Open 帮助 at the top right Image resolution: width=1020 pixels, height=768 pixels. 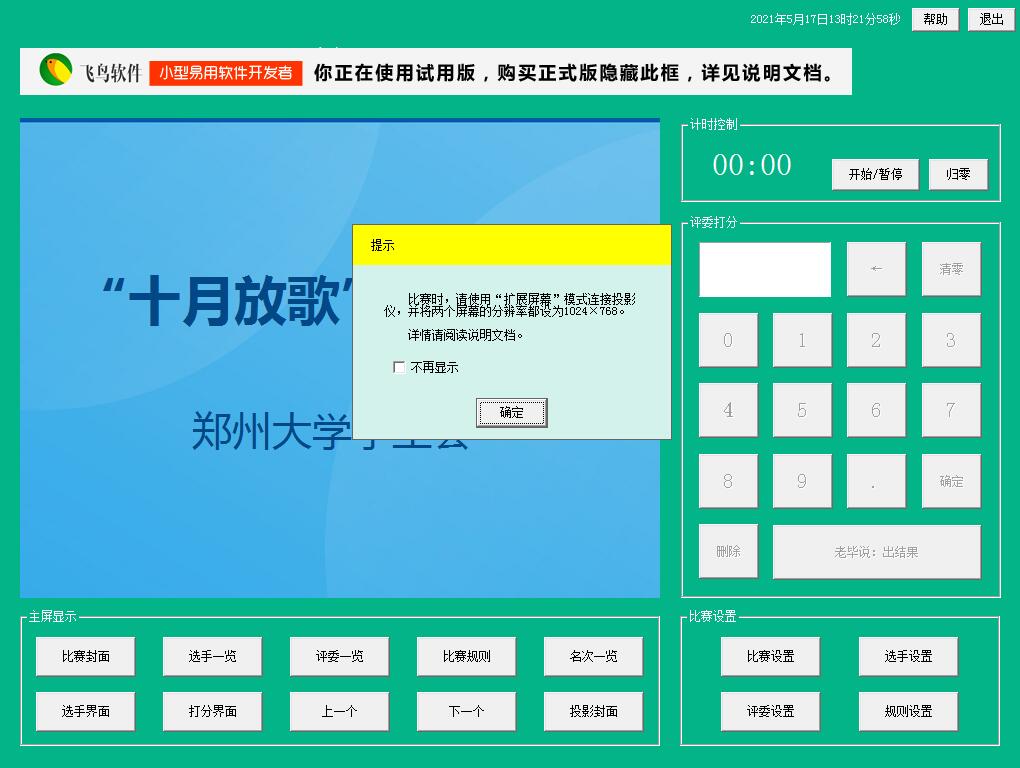click(x=934, y=19)
